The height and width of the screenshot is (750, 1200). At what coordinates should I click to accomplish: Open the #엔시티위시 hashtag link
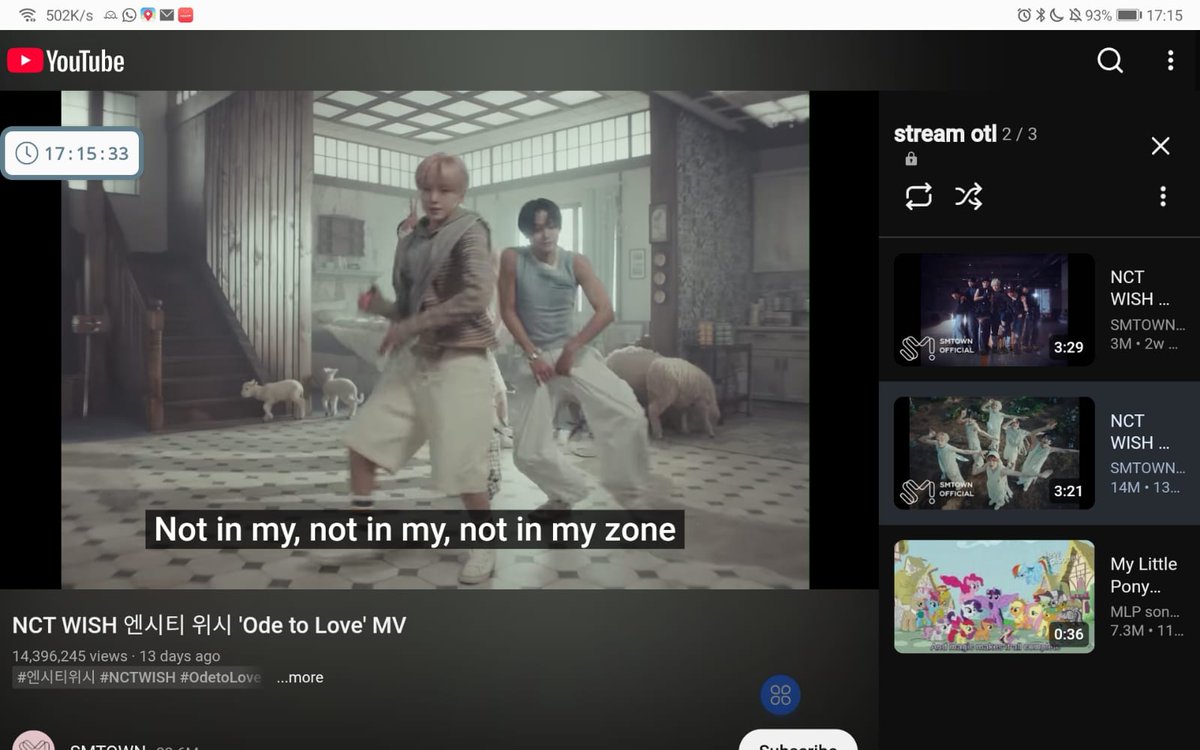point(56,677)
